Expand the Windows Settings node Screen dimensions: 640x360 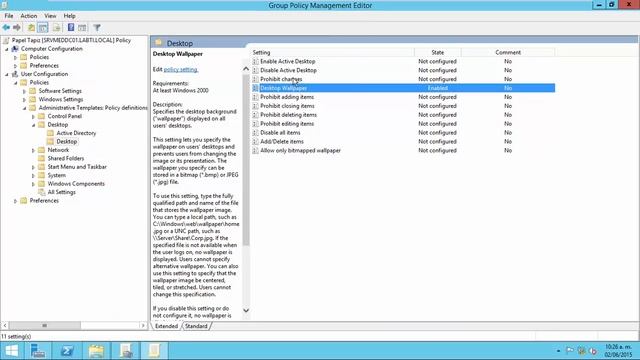(x=24, y=100)
